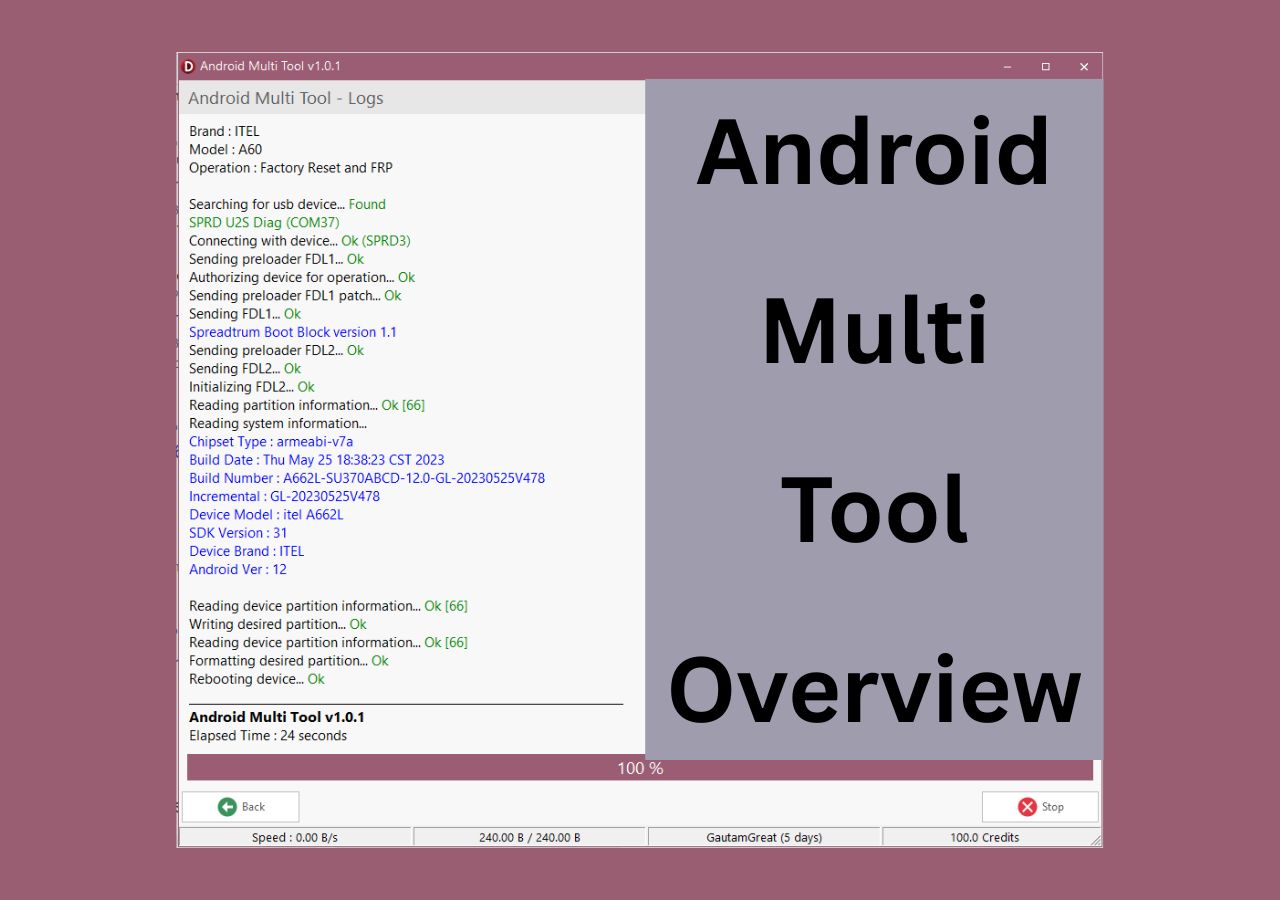Screen dimensions: 1280x900
Task: Click the Elapsed Time : 24 seconds line
Action: pos(268,736)
